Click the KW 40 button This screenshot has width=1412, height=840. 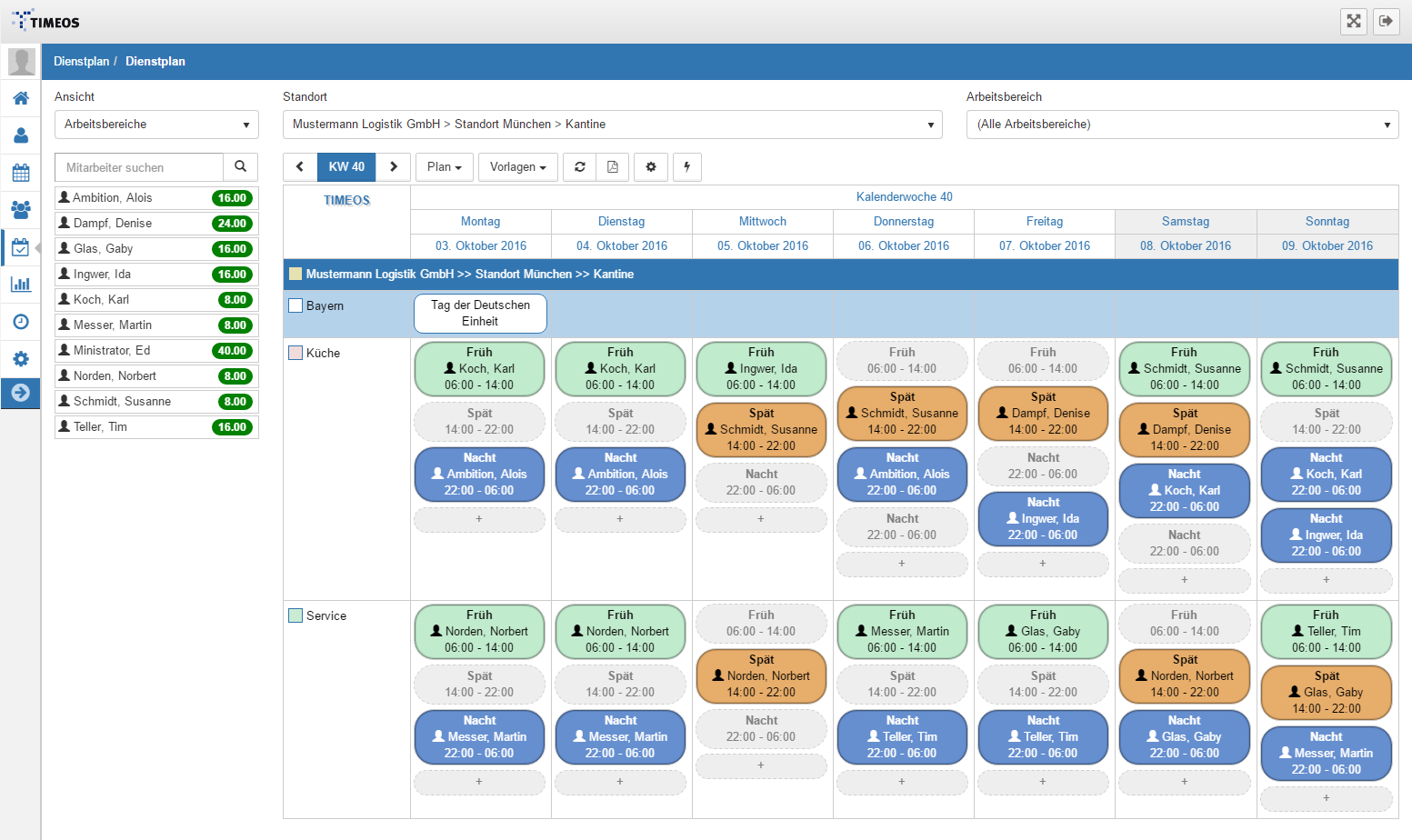point(346,167)
